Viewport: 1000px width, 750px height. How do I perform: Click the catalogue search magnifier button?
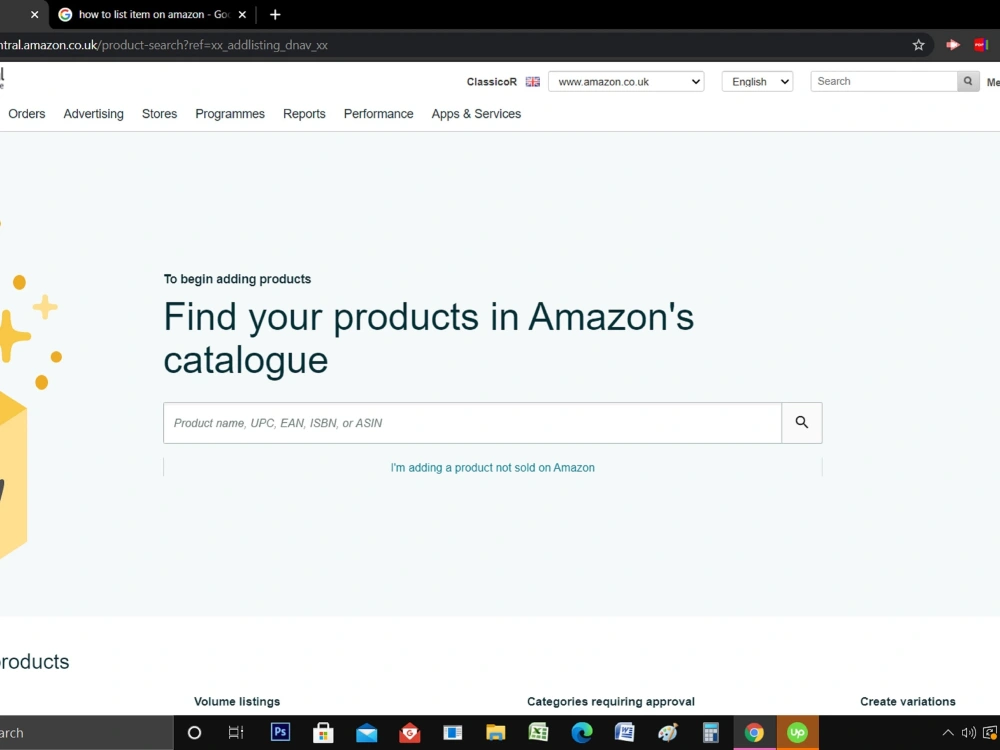tap(802, 423)
